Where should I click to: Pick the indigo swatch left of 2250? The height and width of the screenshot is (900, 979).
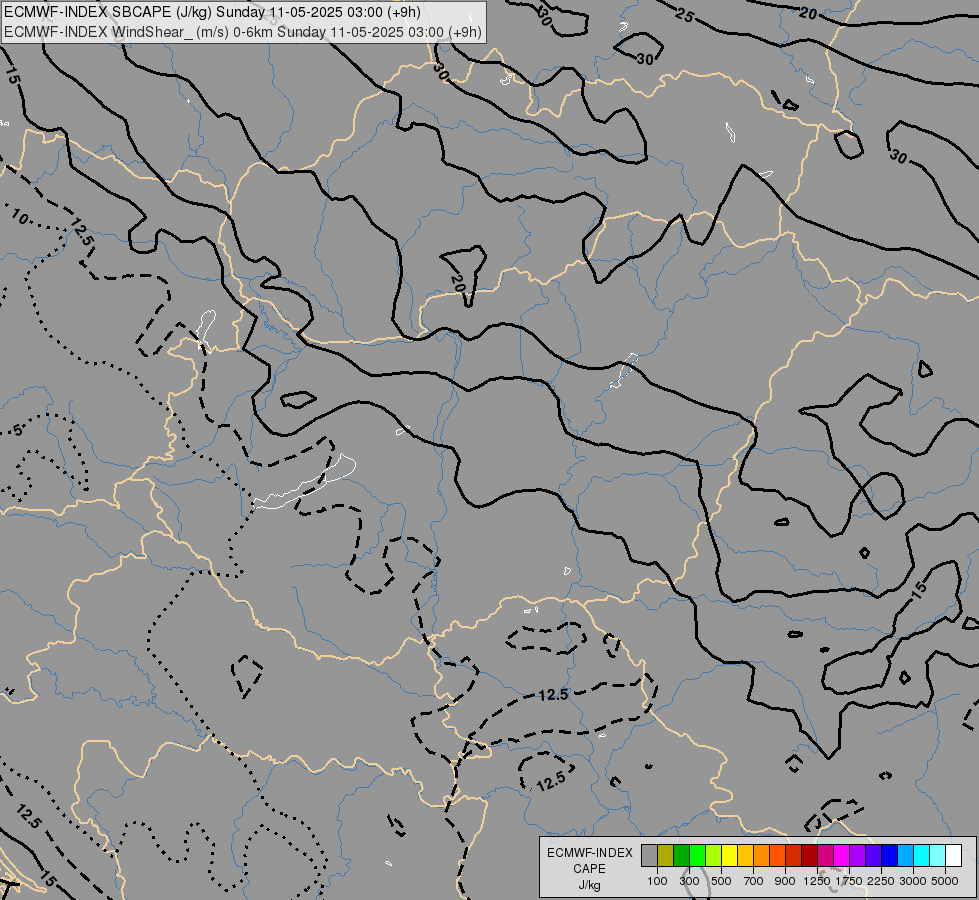click(x=873, y=855)
